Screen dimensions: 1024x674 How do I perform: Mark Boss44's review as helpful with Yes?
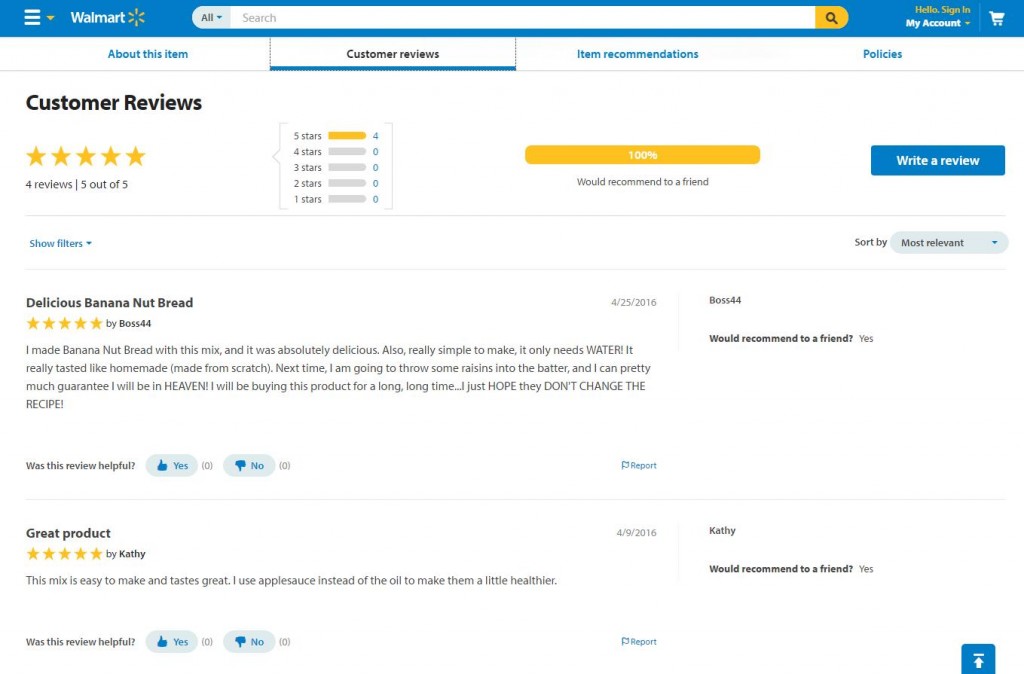click(171, 465)
